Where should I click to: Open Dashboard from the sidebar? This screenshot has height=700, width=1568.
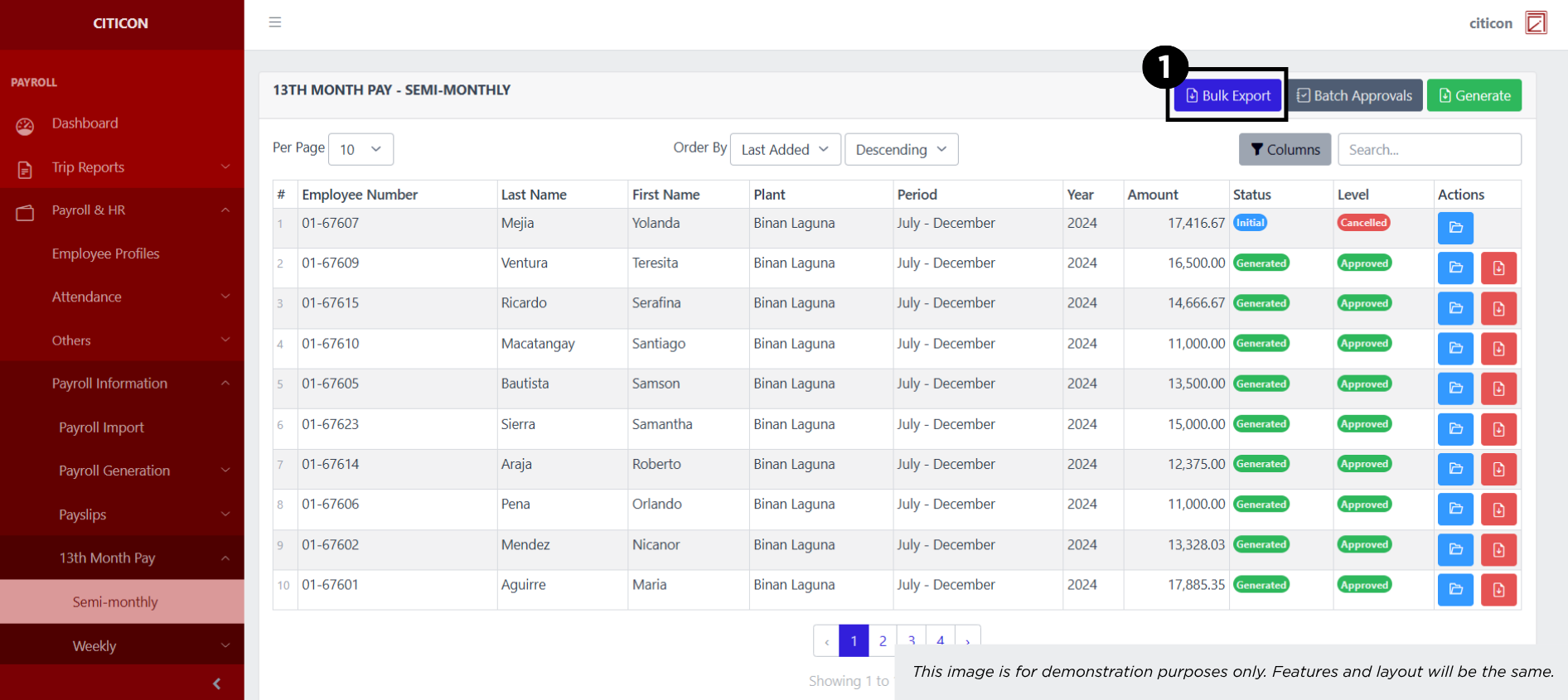click(x=85, y=123)
